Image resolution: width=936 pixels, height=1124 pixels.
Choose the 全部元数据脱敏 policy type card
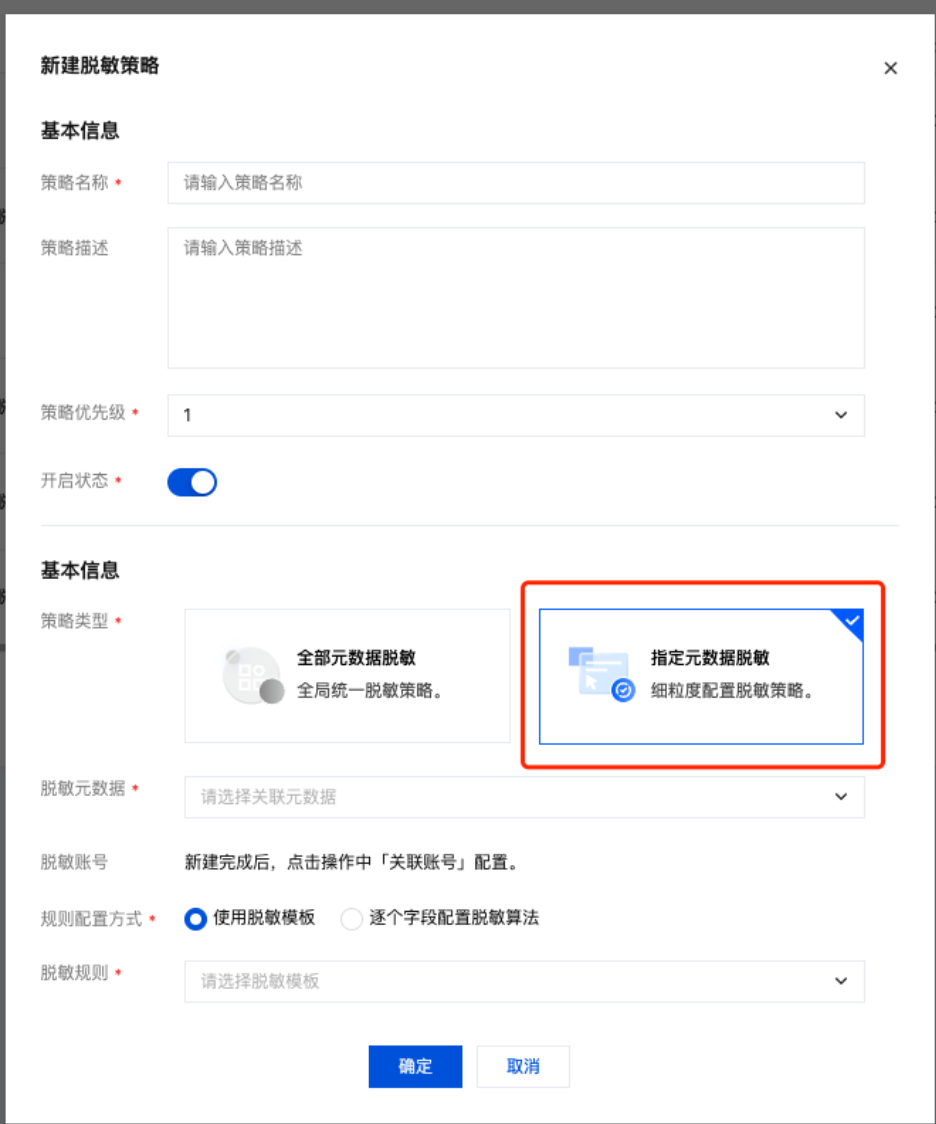click(348, 676)
